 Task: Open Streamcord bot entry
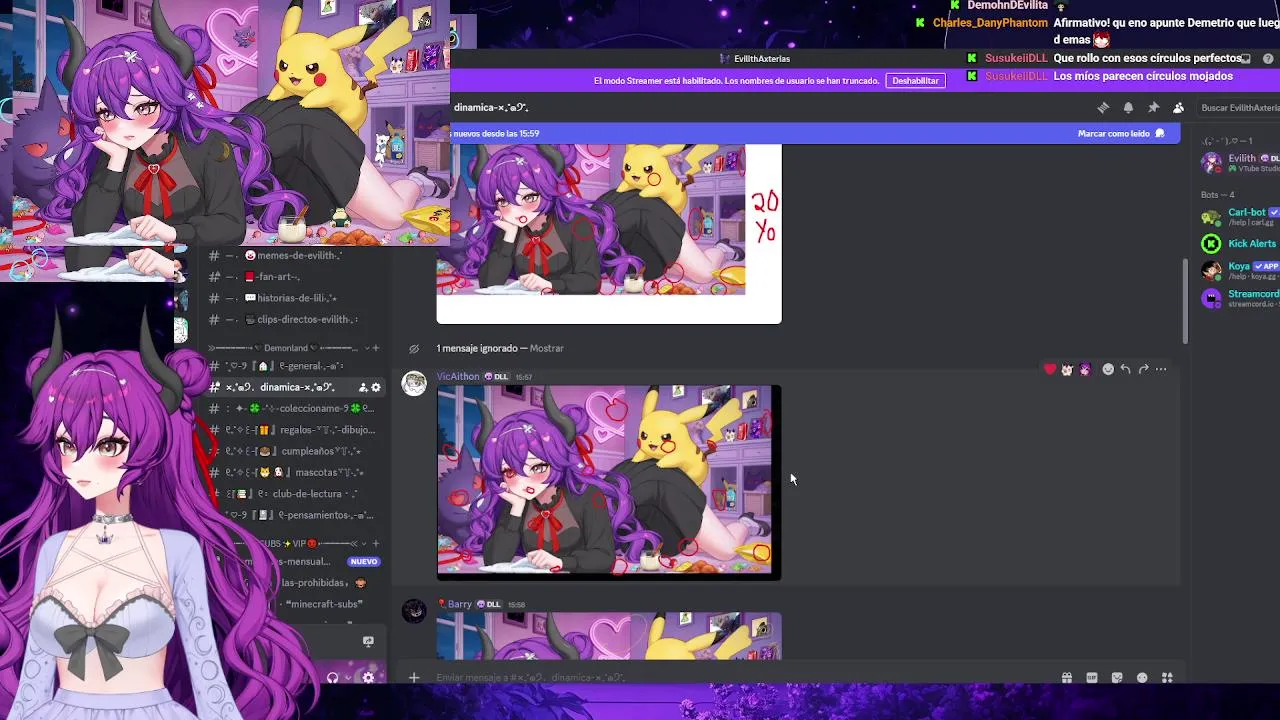point(1240,298)
